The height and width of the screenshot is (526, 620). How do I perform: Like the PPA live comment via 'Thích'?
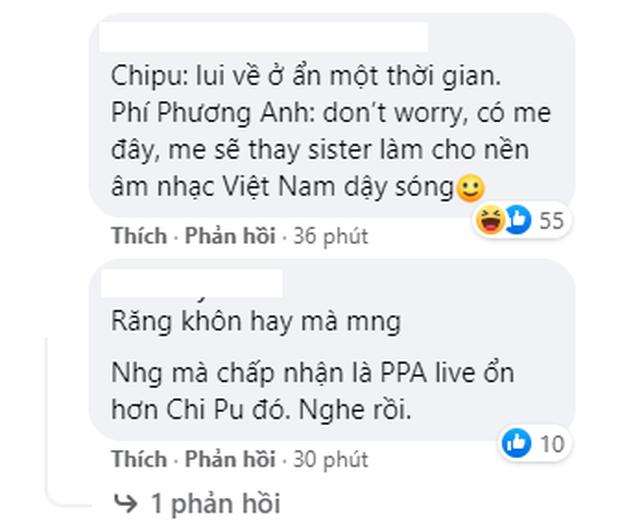point(139,459)
